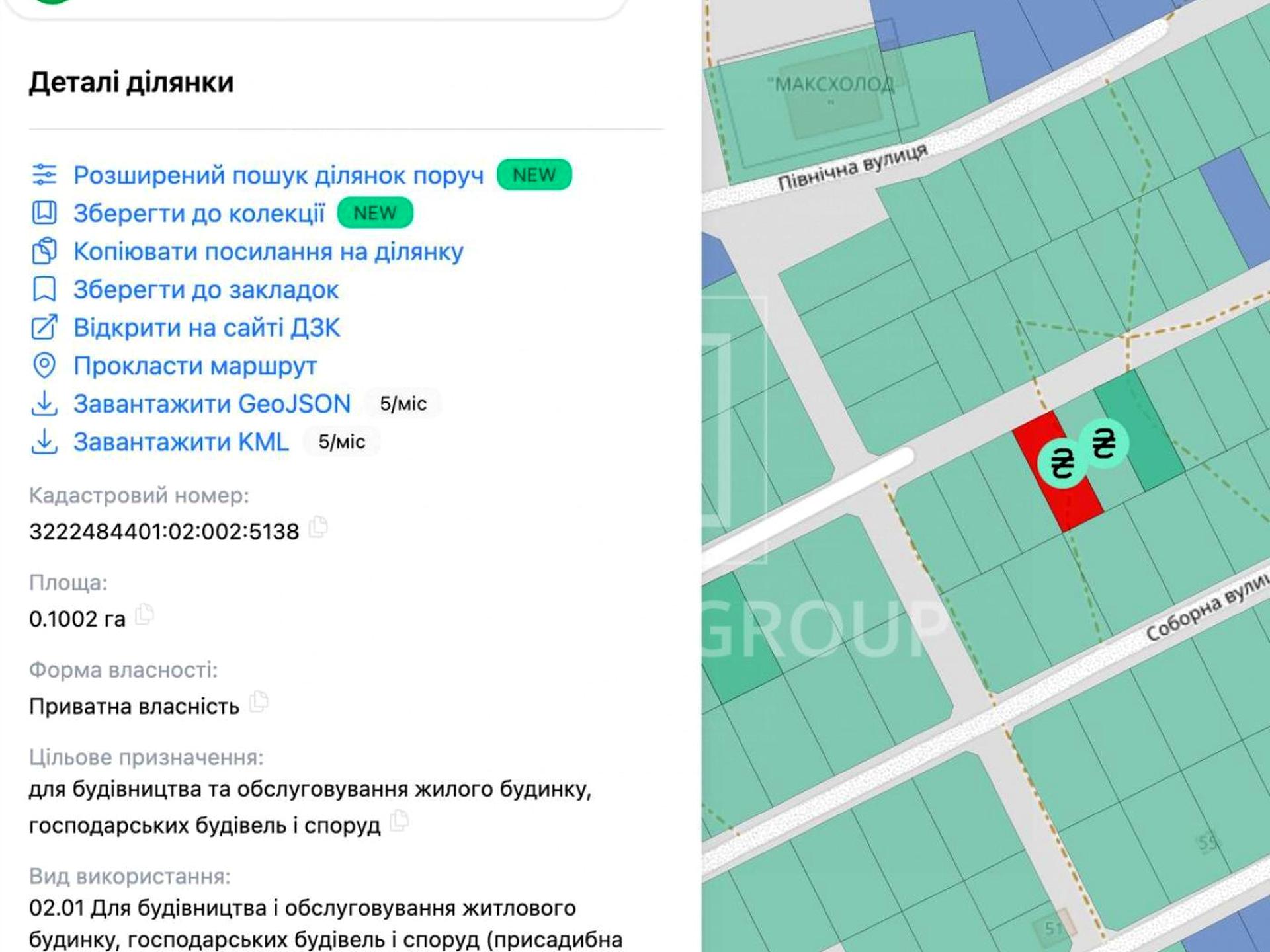Click the location pin route icon
The image size is (1270, 952).
[x=44, y=366]
